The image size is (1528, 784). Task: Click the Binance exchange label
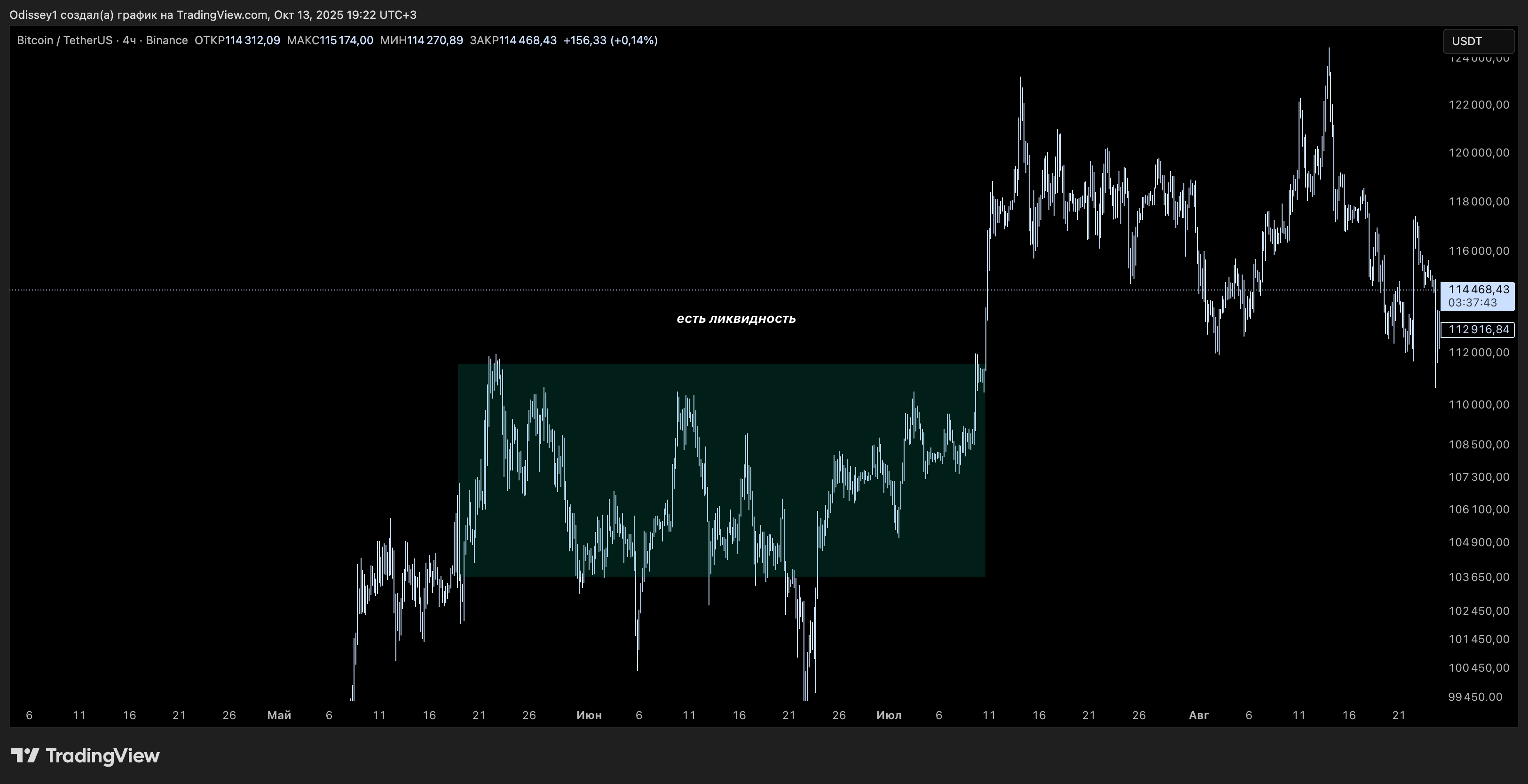coord(167,40)
